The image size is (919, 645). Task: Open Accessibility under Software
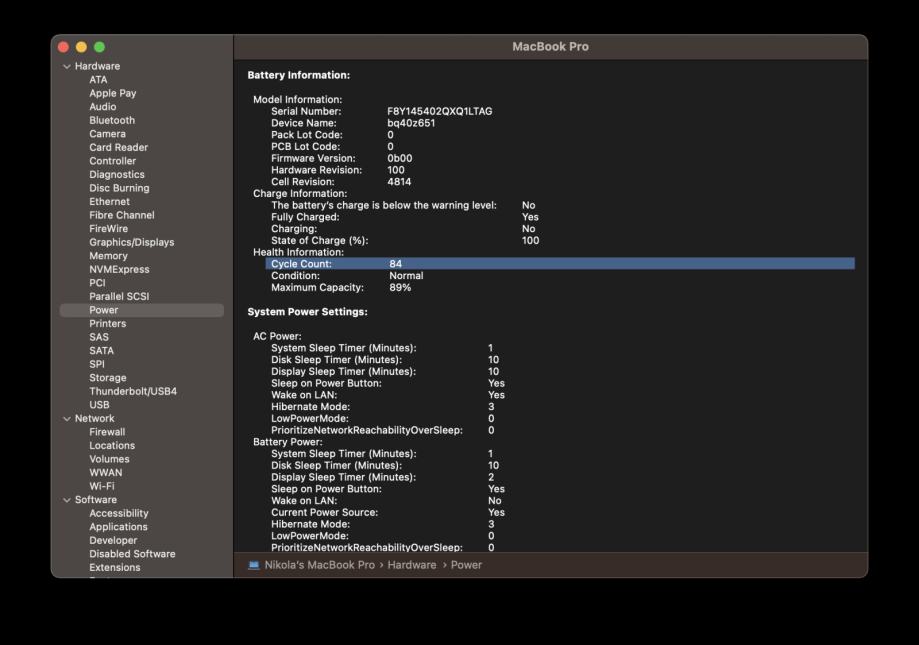[119, 513]
